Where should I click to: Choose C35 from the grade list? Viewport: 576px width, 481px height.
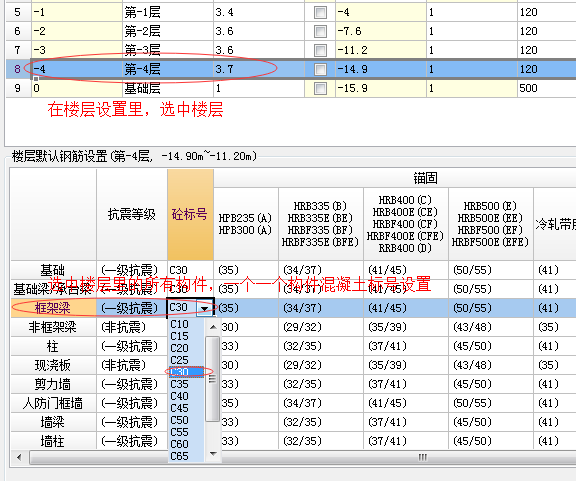(186, 384)
